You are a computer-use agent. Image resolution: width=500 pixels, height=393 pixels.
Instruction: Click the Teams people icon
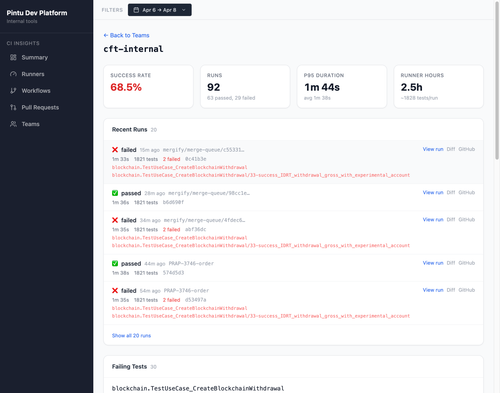pos(13,124)
